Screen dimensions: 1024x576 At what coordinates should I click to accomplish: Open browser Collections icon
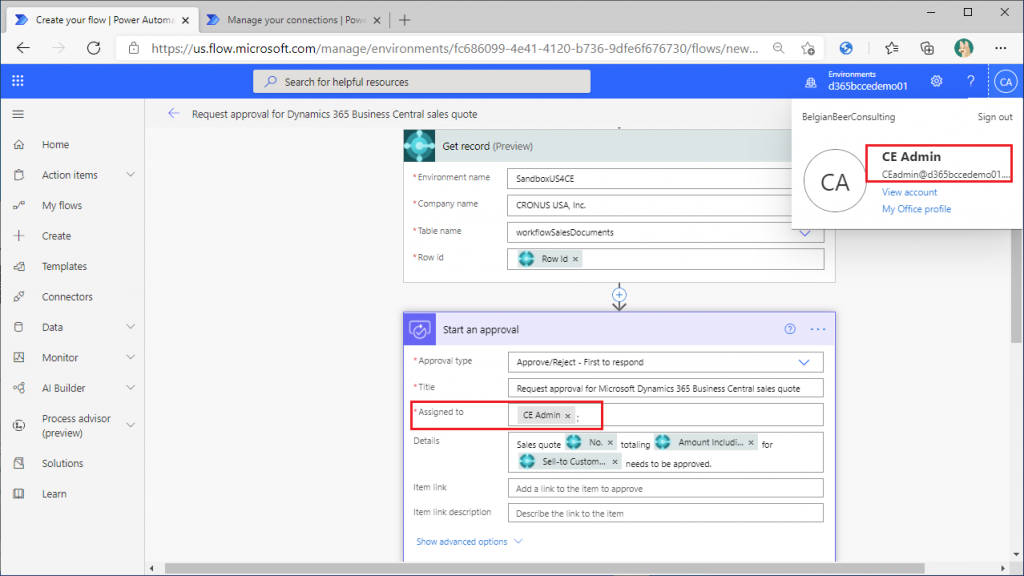[x=927, y=48]
